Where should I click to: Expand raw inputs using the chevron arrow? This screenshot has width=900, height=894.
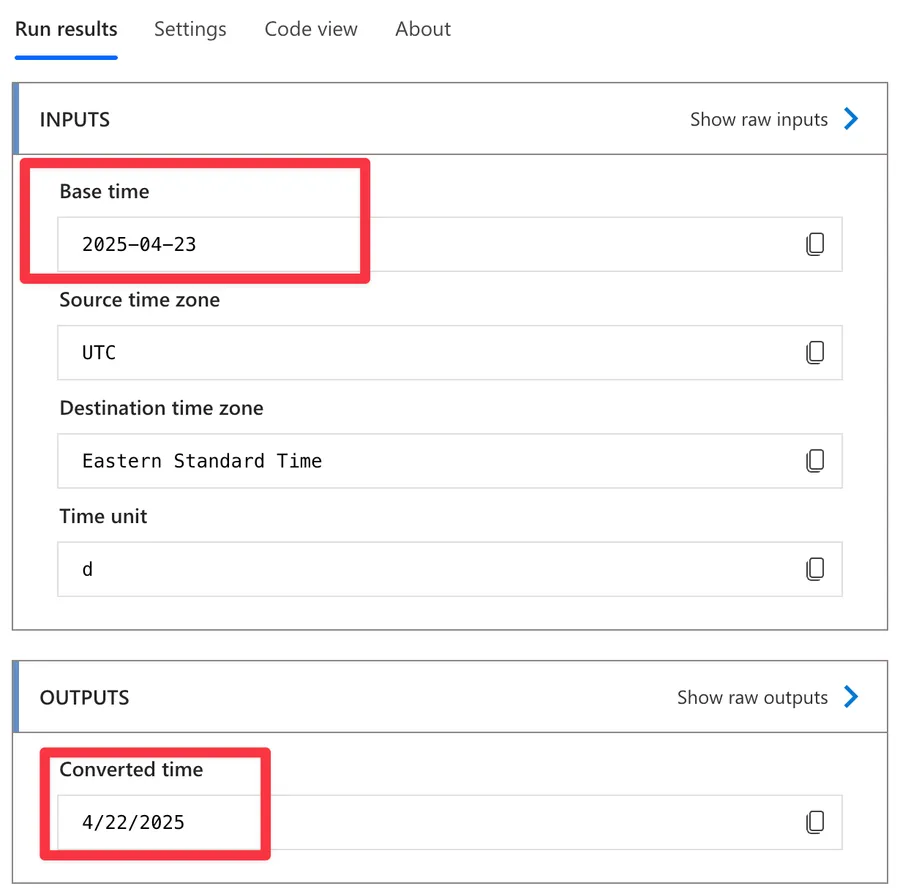click(x=851, y=119)
